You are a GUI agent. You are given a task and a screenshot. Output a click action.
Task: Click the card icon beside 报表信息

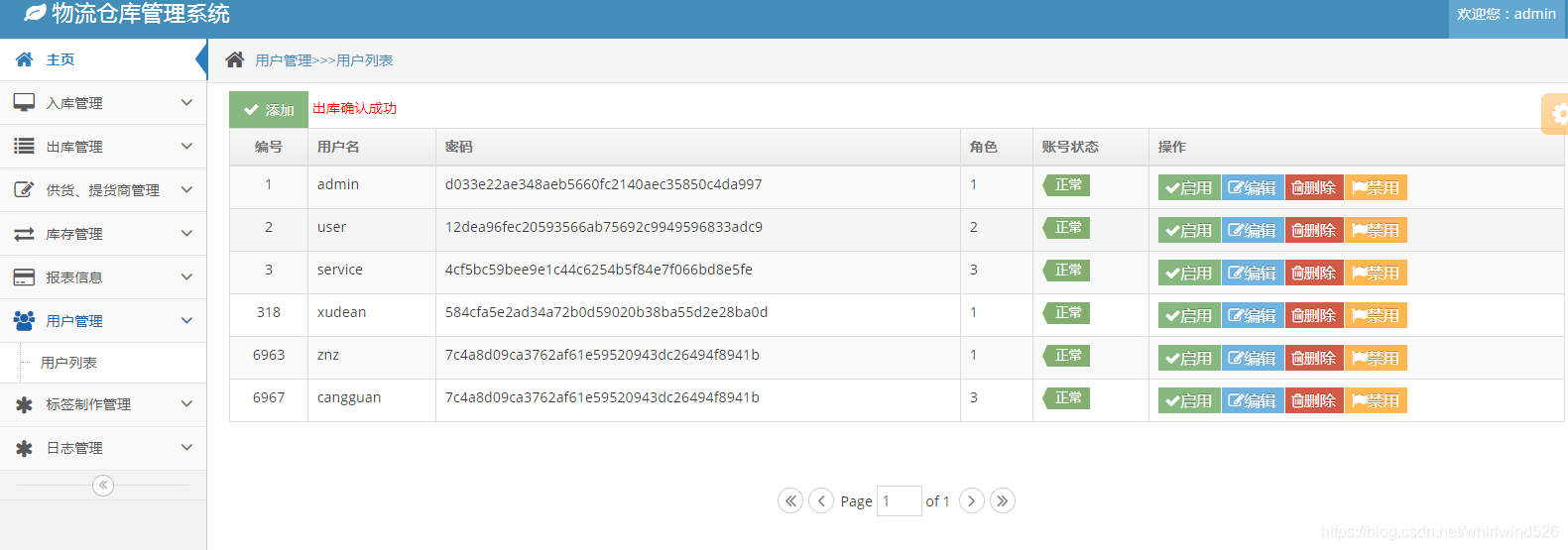(24, 277)
